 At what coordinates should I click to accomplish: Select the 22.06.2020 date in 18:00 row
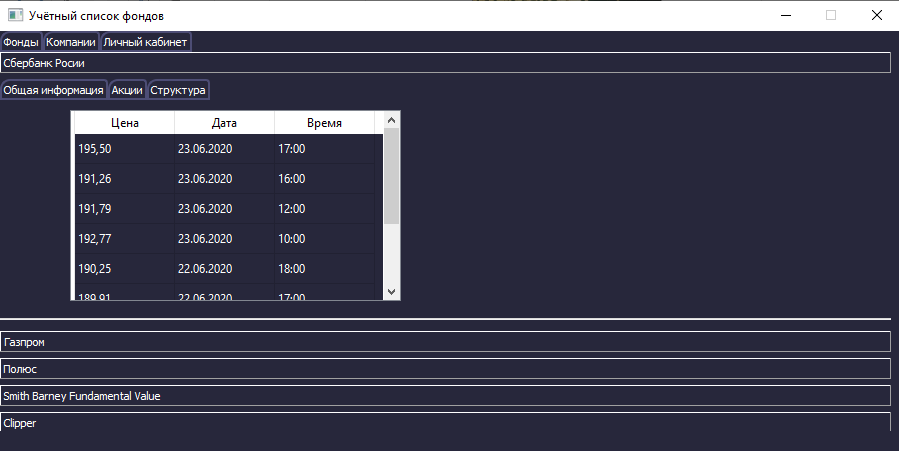tap(224, 269)
